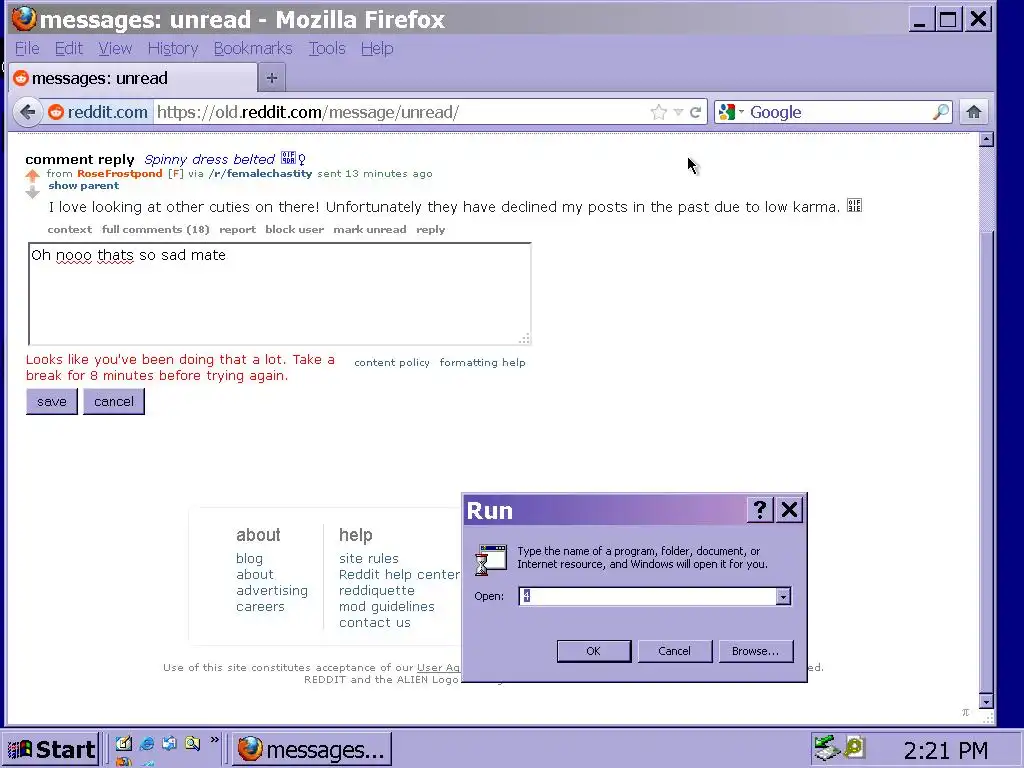Click the 'reply' link

coord(430,230)
